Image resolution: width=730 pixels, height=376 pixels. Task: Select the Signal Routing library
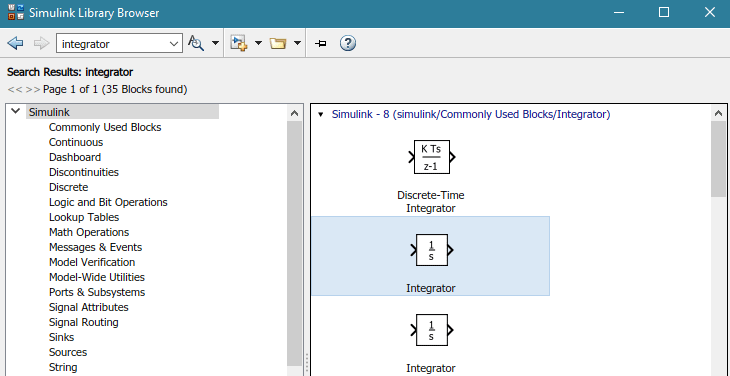coord(84,322)
